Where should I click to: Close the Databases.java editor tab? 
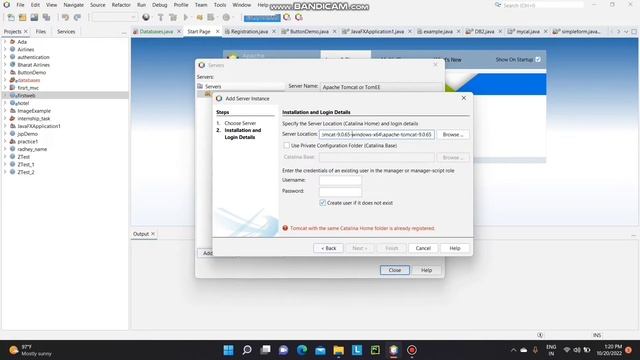click(x=179, y=31)
